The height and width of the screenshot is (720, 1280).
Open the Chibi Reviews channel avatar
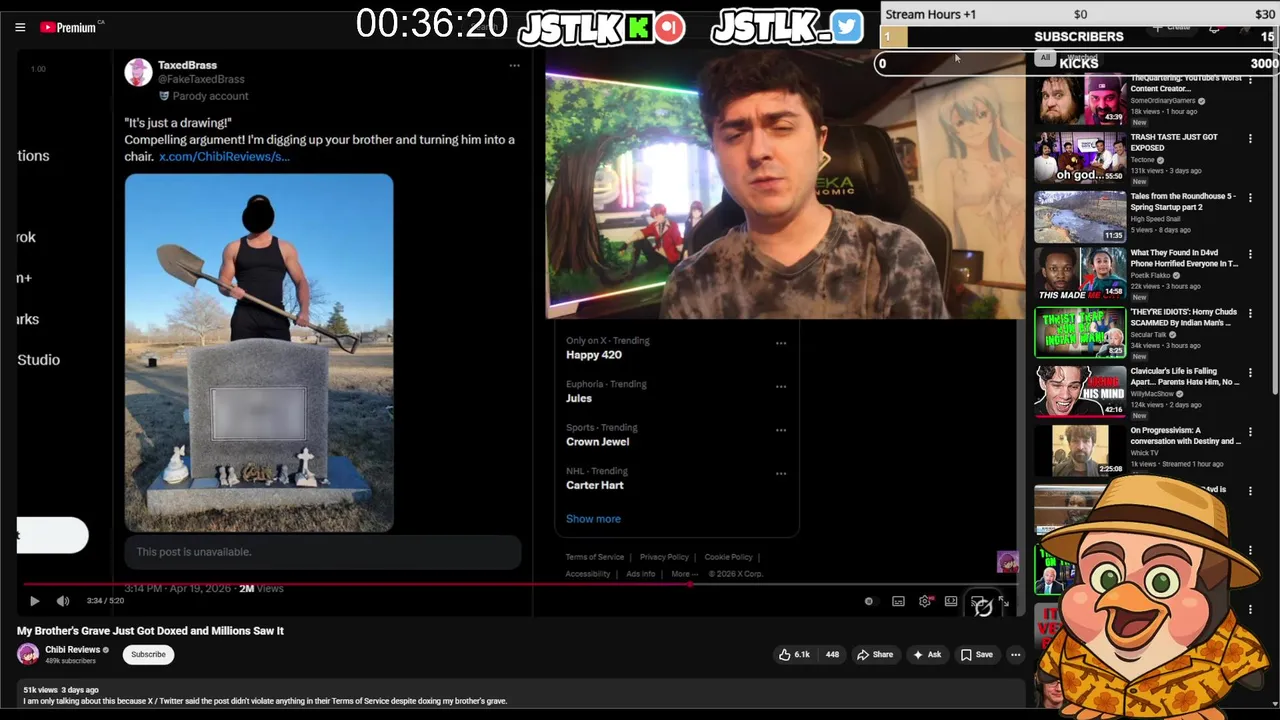click(x=28, y=654)
